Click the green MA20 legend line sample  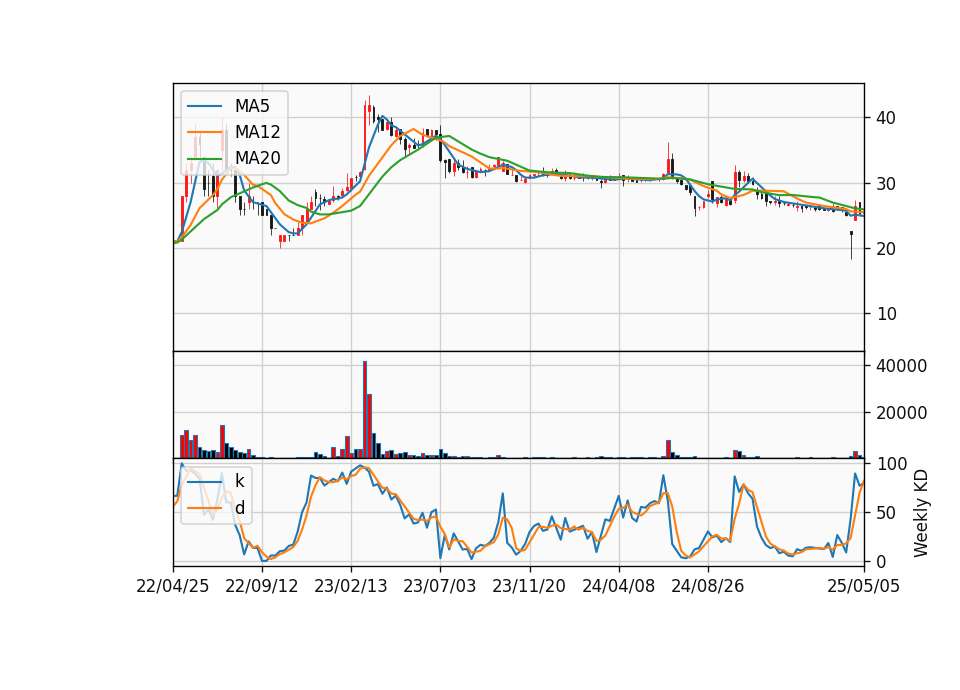204,158
